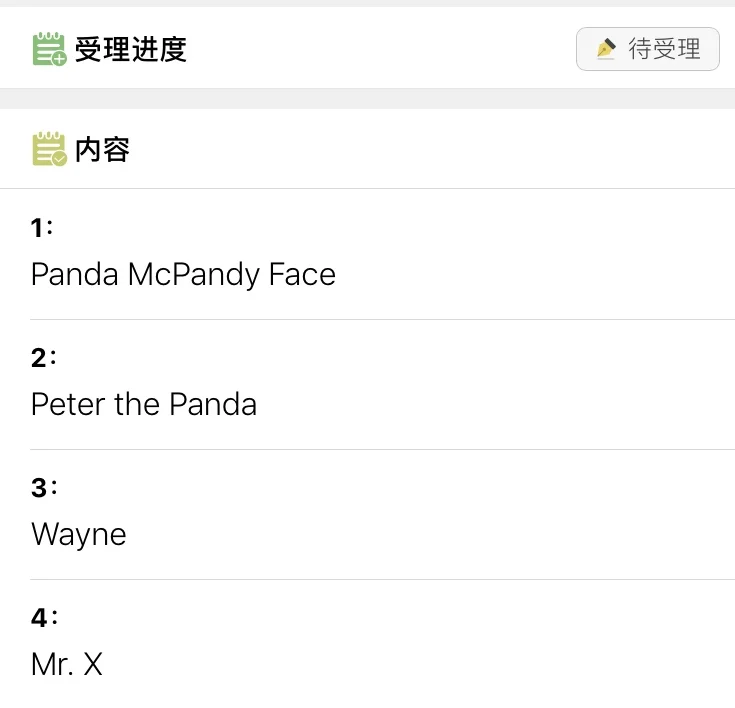
Task: Select the entry Panda McPandy Face
Action: tap(183, 275)
